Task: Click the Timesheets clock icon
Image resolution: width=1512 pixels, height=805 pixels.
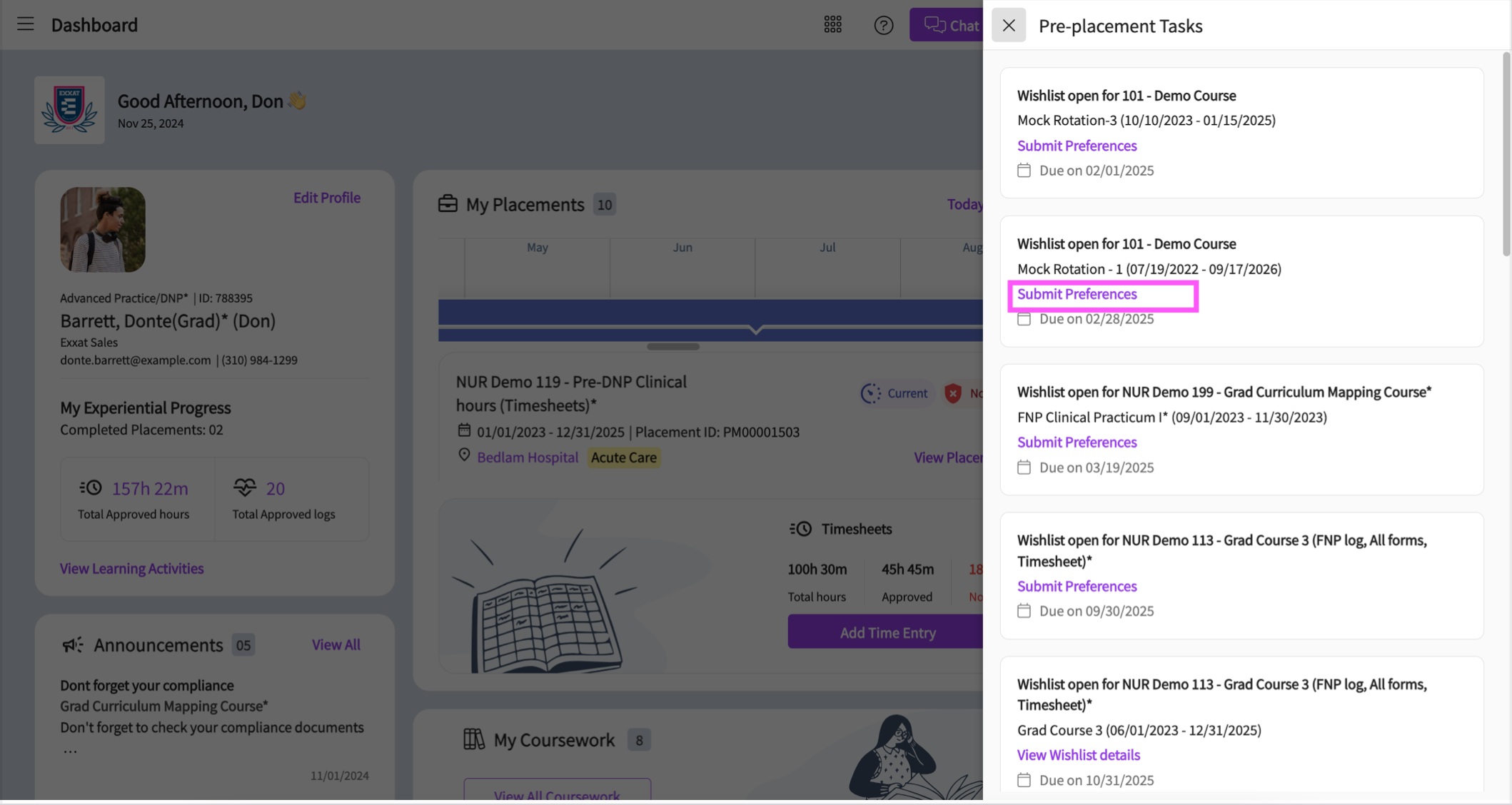Action: point(801,529)
